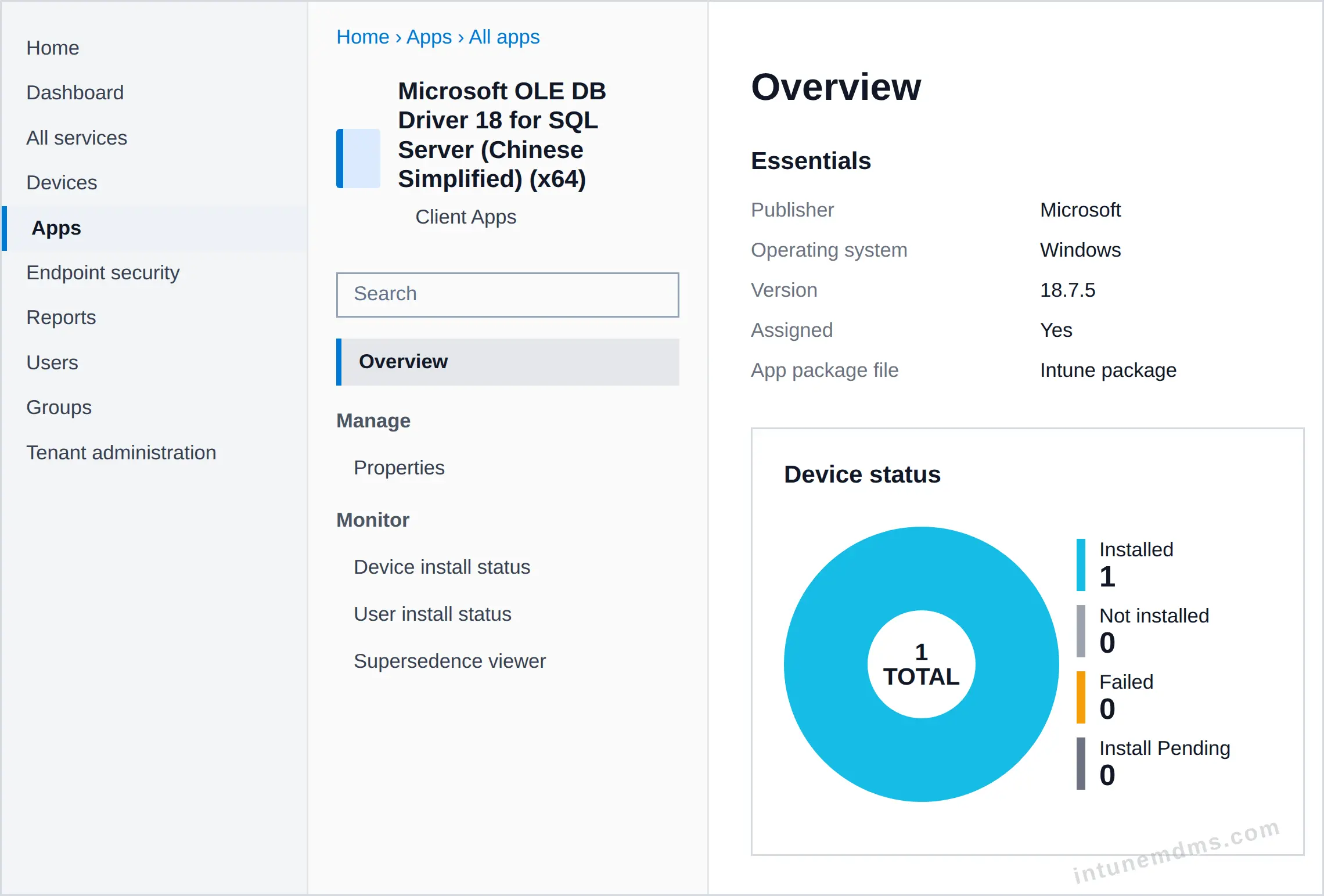Click the Essentials heading
The width and height of the screenshot is (1324, 896).
pyautogui.click(x=811, y=161)
